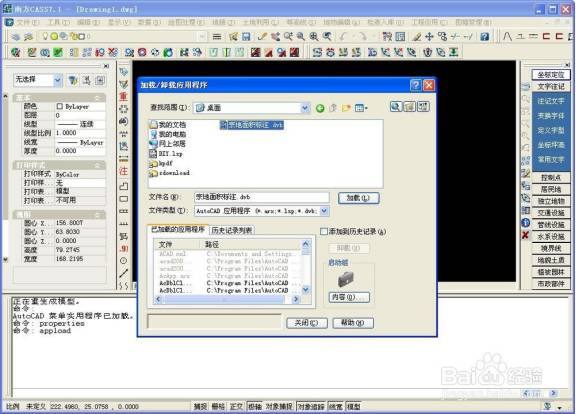Click the undo arrow in top toolbar

coord(343,36)
